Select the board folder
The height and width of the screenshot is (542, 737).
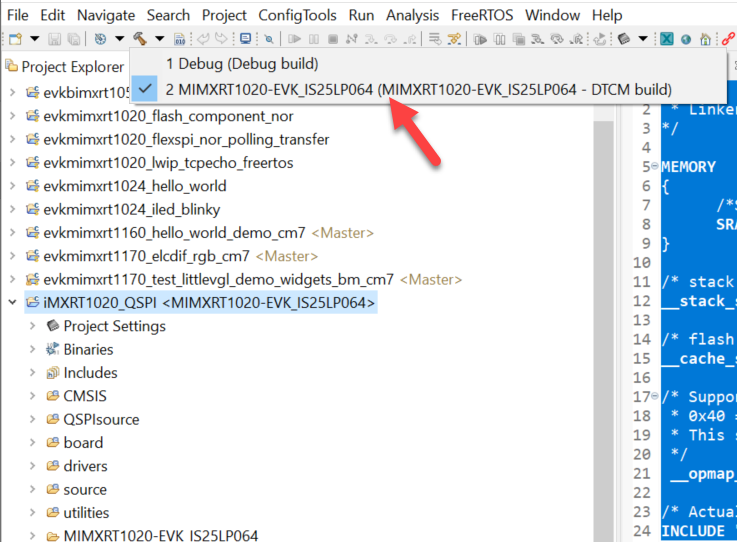point(83,442)
